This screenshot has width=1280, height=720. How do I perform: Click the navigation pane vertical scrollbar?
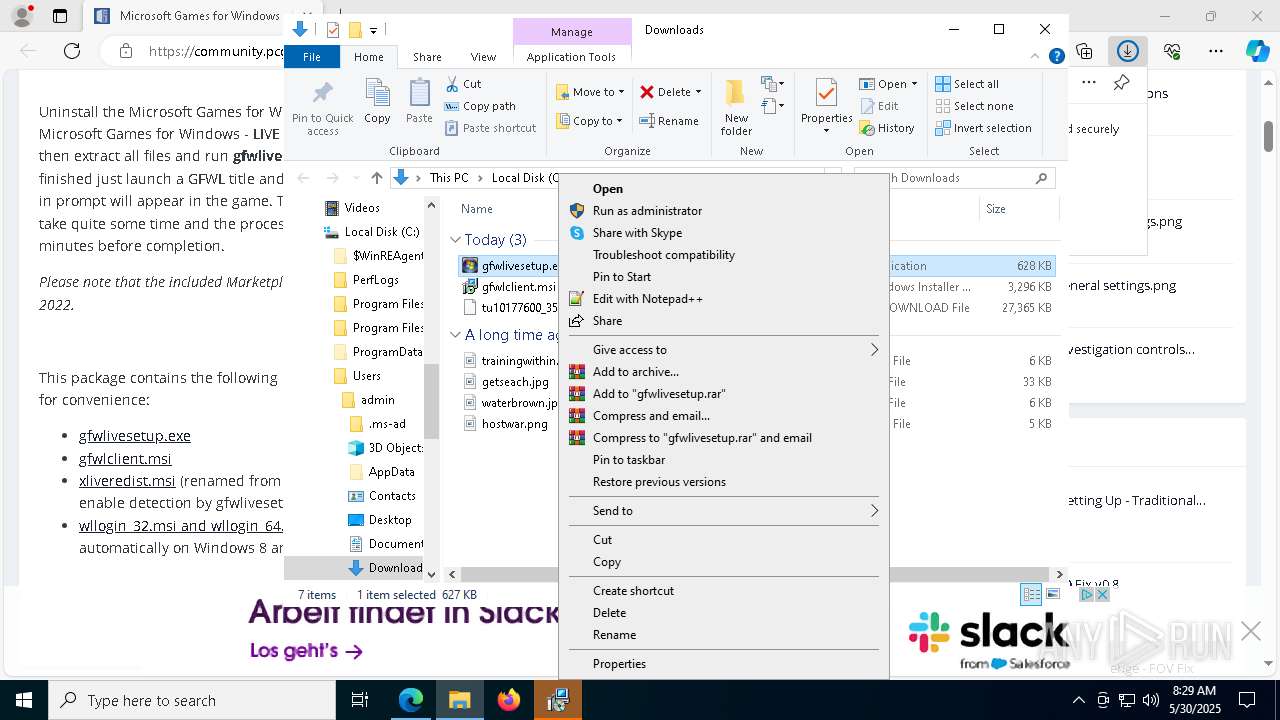tap(432, 400)
